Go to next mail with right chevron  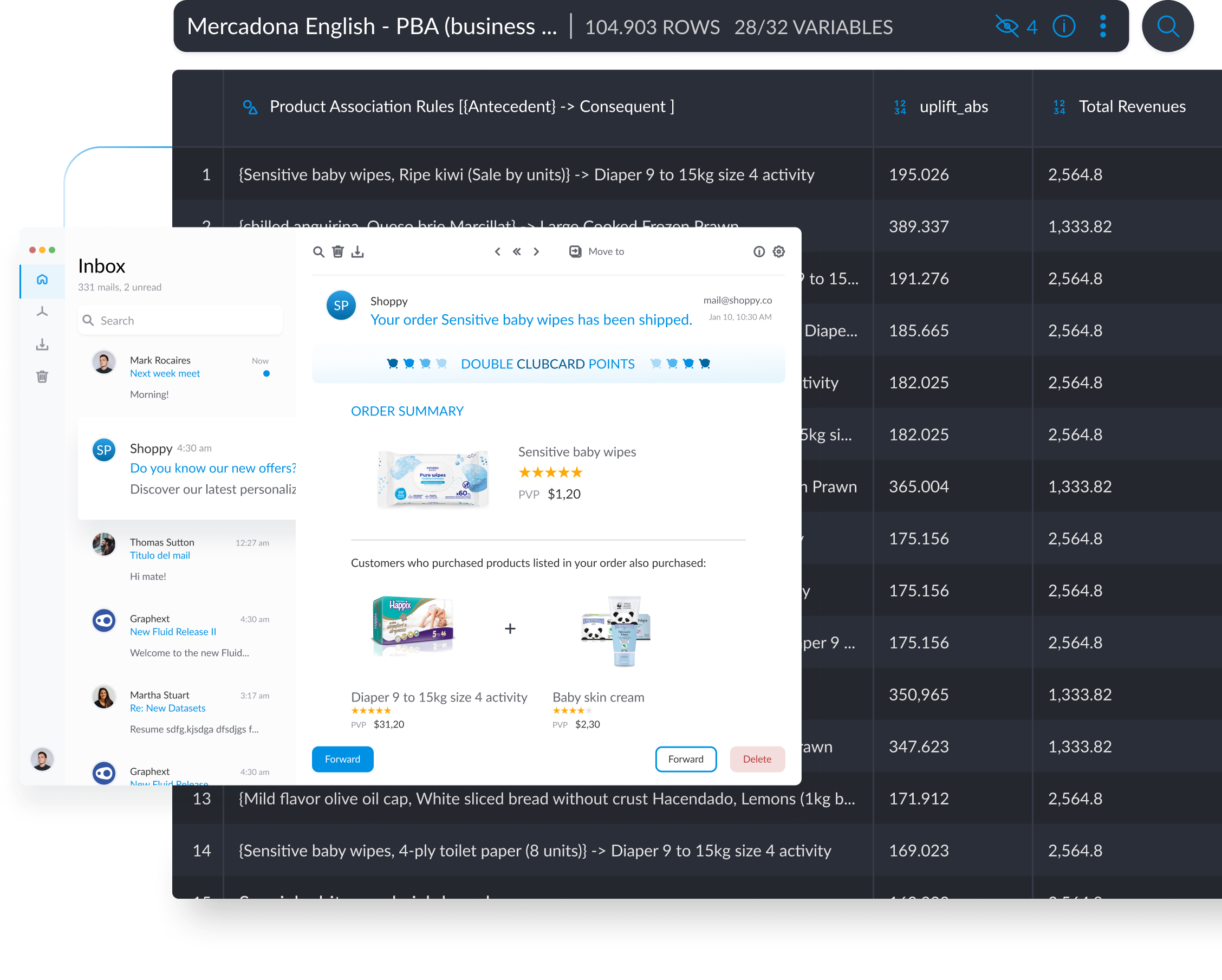pyautogui.click(x=536, y=252)
